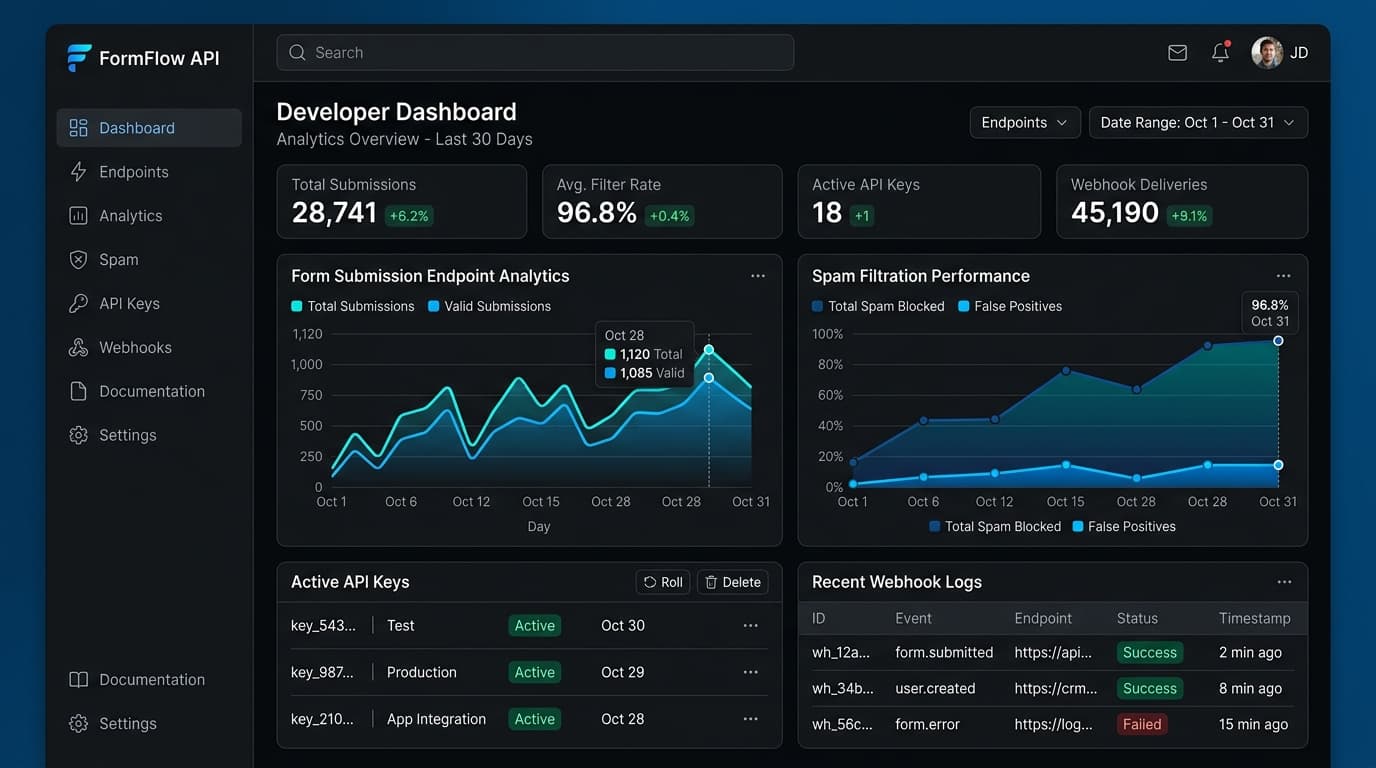Viewport: 1376px width, 768px height.
Task: Open Recent Webhook Logs options menu
Action: (1284, 582)
